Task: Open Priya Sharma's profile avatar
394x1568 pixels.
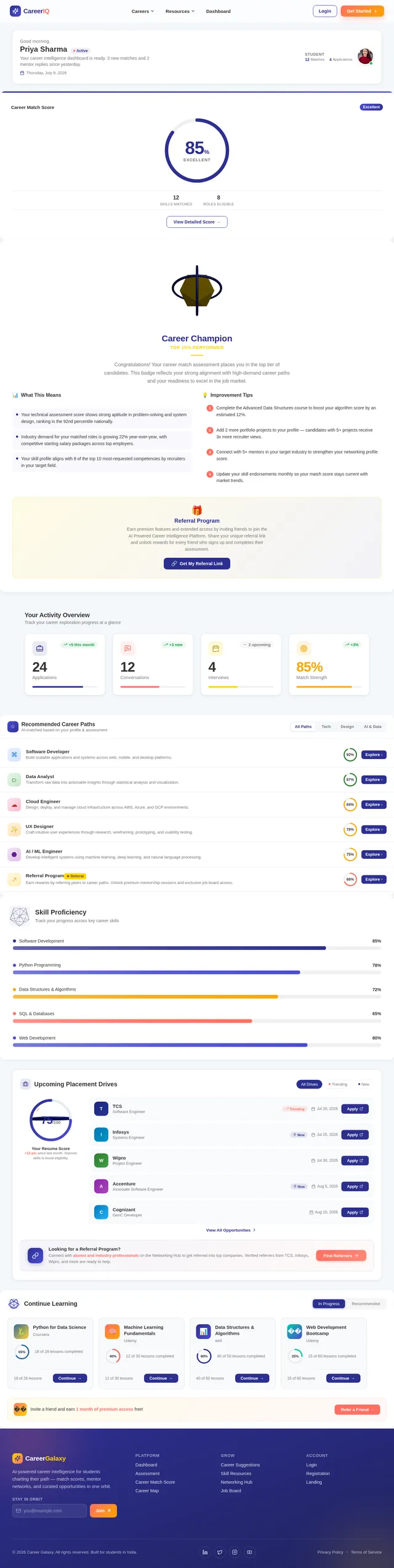Action: click(365, 56)
